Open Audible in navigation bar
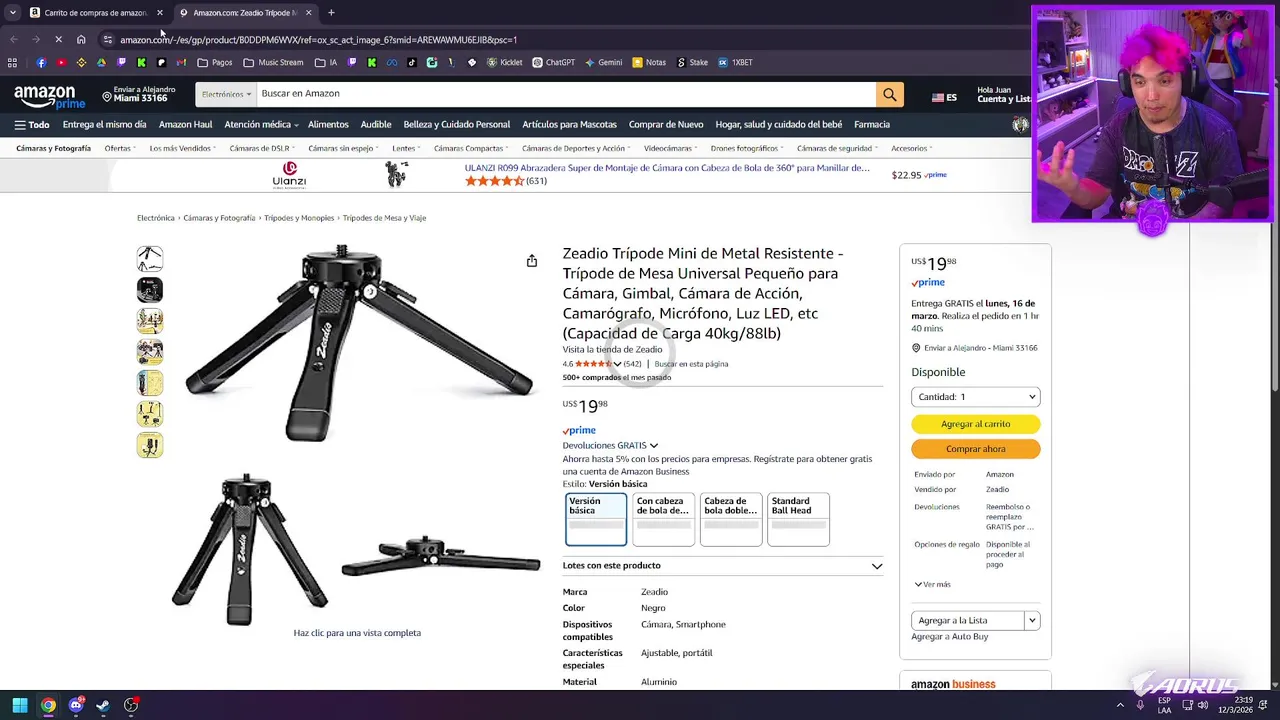 pyautogui.click(x=376, y=125)
